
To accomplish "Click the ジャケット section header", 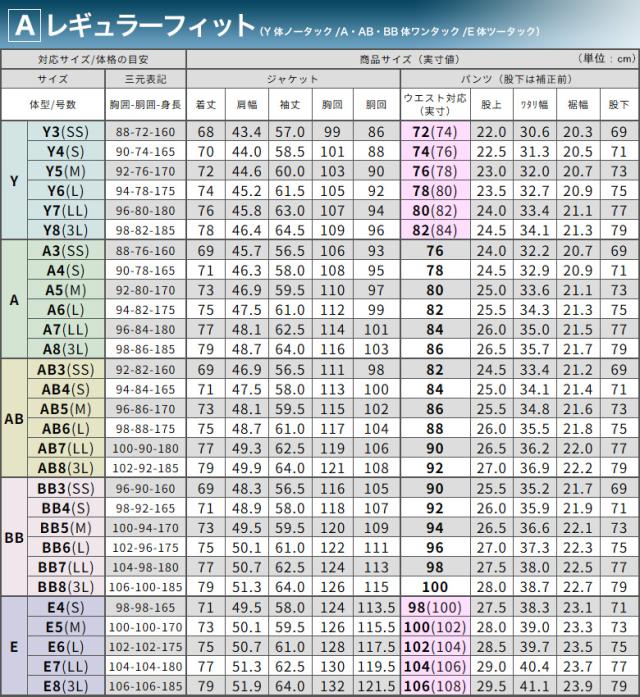I will tap(293, 79).
